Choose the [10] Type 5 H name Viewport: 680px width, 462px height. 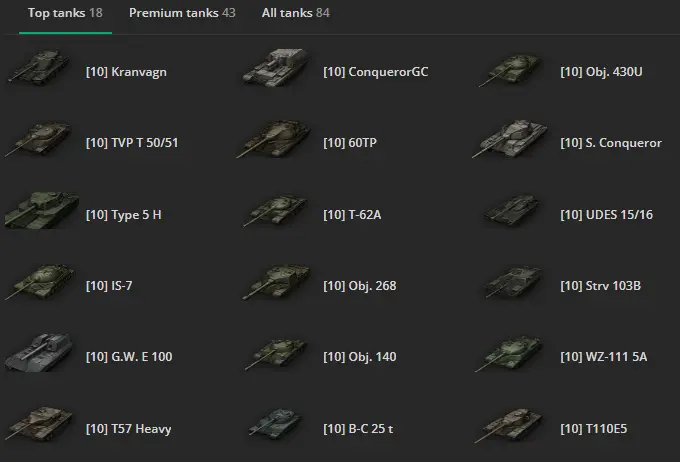click(x=124, y=215)
